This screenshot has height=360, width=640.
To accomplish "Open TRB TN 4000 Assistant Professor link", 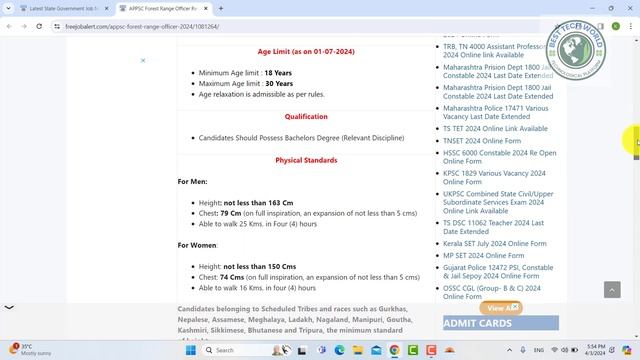I will click(495, 51).
